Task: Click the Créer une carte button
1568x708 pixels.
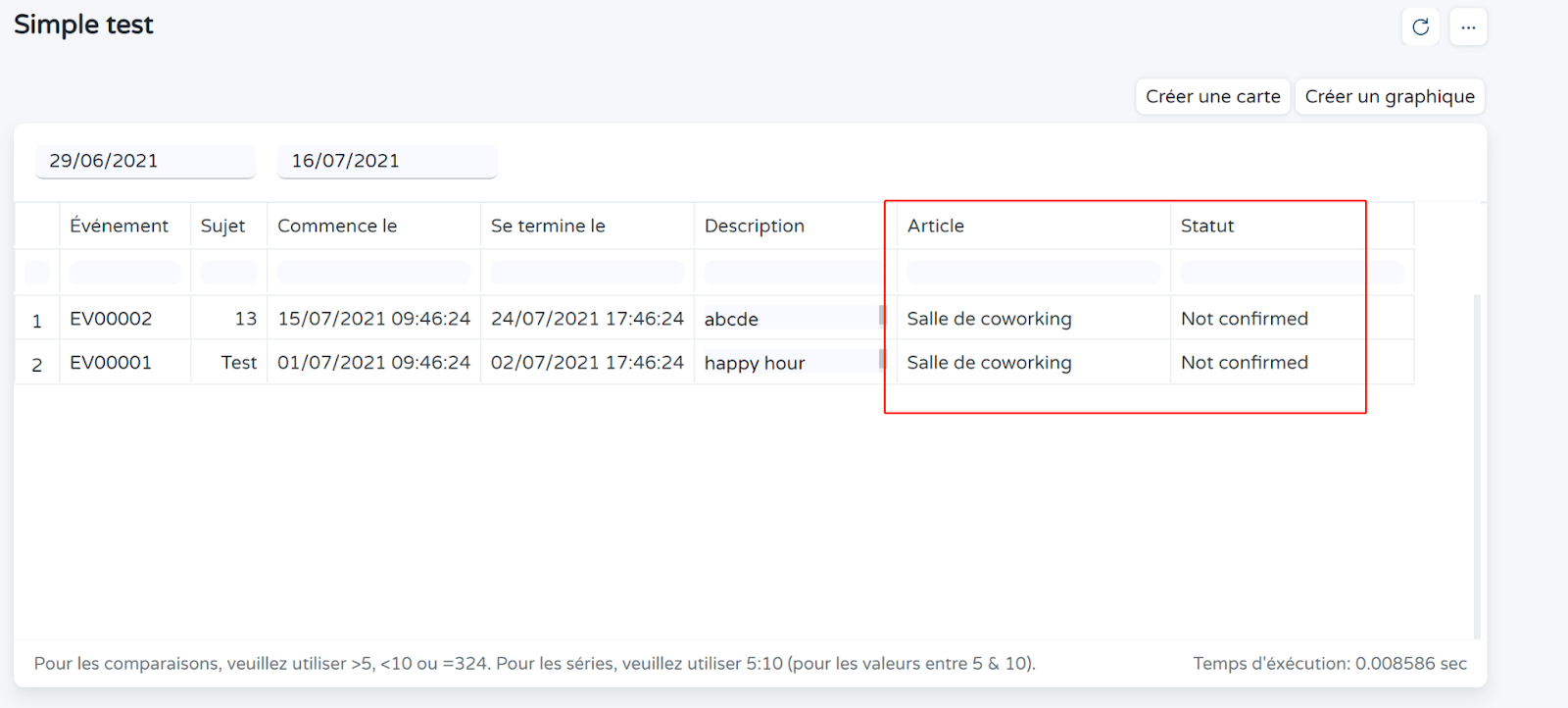Action: tap(1212, 96)
